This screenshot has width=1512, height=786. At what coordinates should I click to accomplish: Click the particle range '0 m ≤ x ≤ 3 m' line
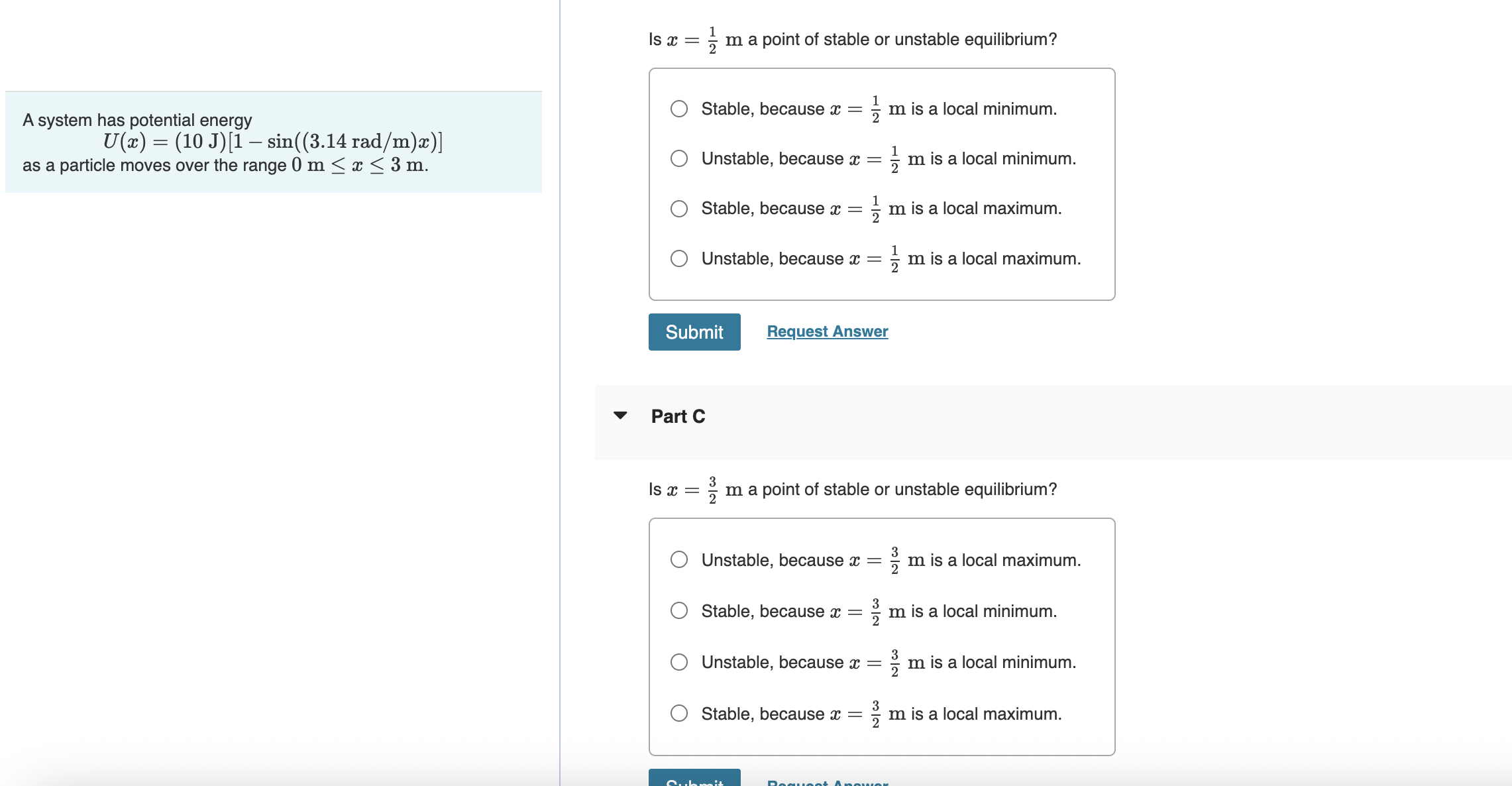click(x=225, y=165)
